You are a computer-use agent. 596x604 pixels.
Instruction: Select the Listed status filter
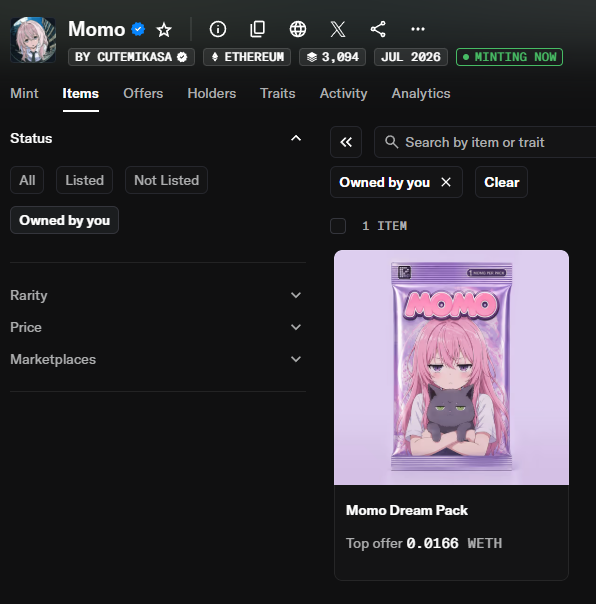(84, 180)
